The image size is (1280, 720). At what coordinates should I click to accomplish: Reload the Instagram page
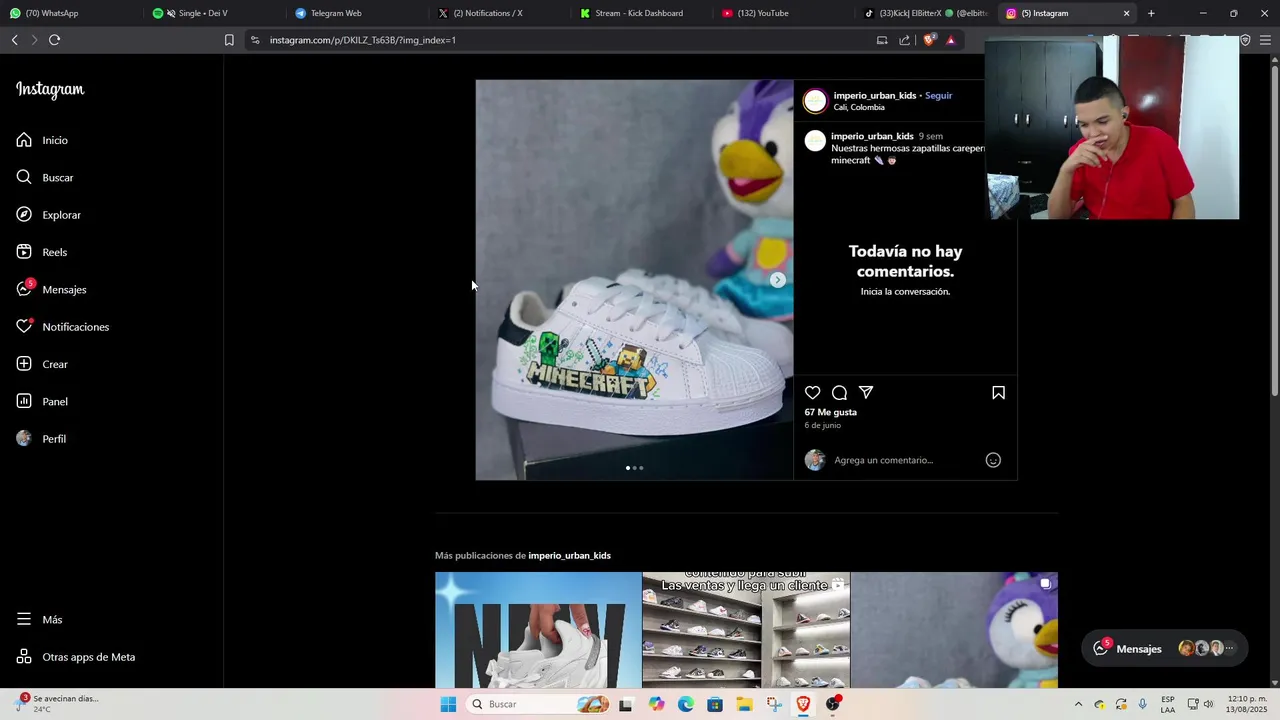[x=54, y=40]
